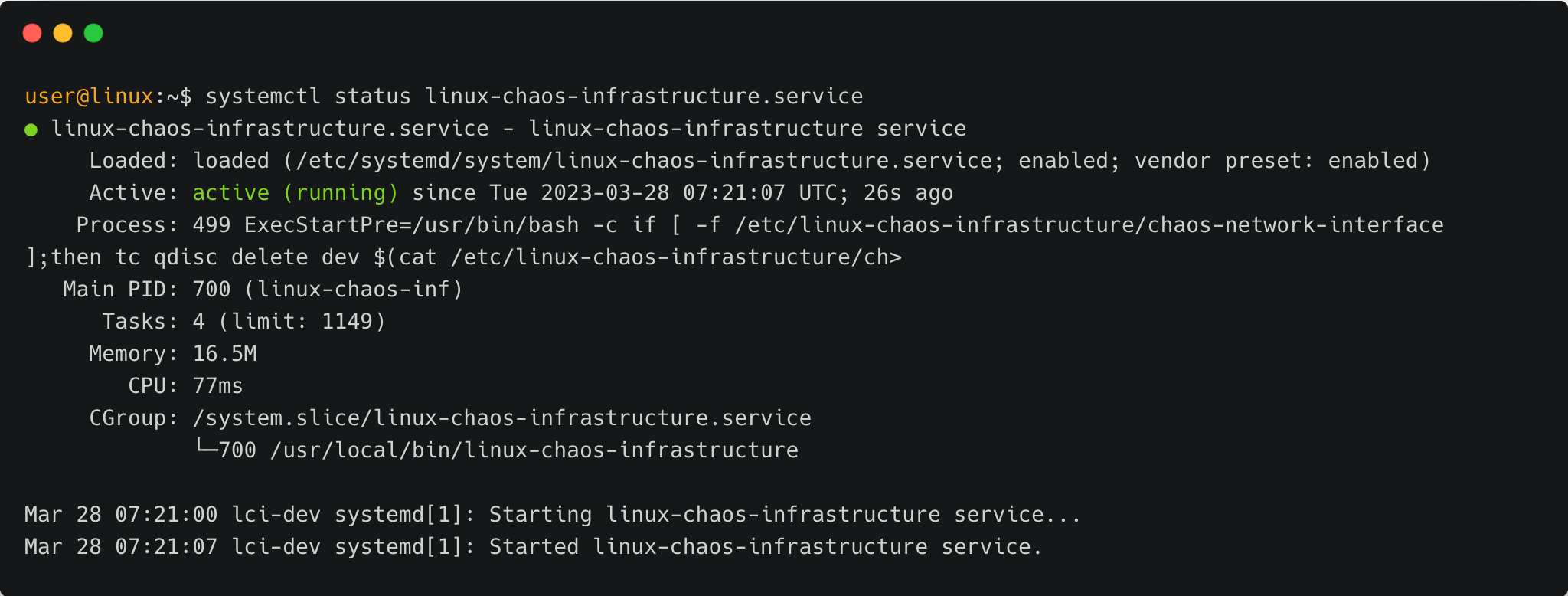The width and height of the screenshot is (1568, 596).
Task: Click the /usr/local/bin/linux-chaos-infrastructure binary path
Action: click(534, 450)
